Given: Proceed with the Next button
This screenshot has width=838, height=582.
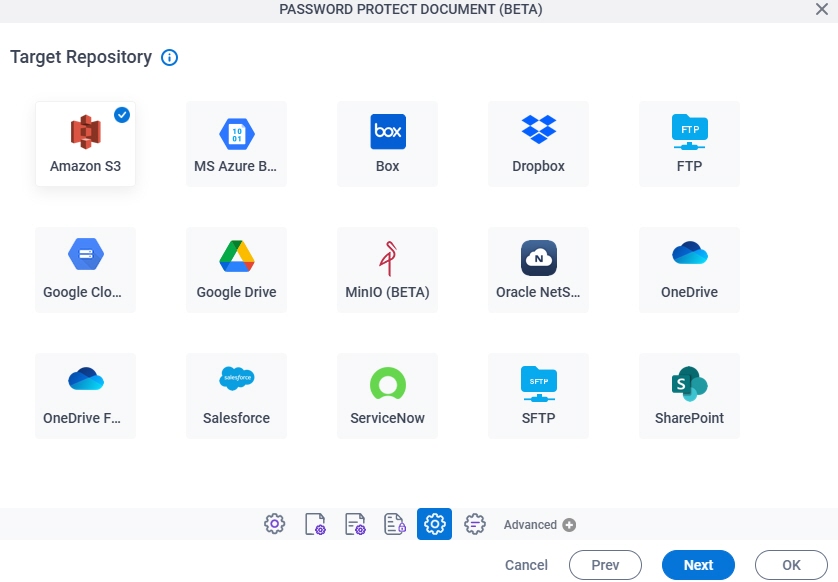Looking at the screenshot, I should click(x=699, y=565).
